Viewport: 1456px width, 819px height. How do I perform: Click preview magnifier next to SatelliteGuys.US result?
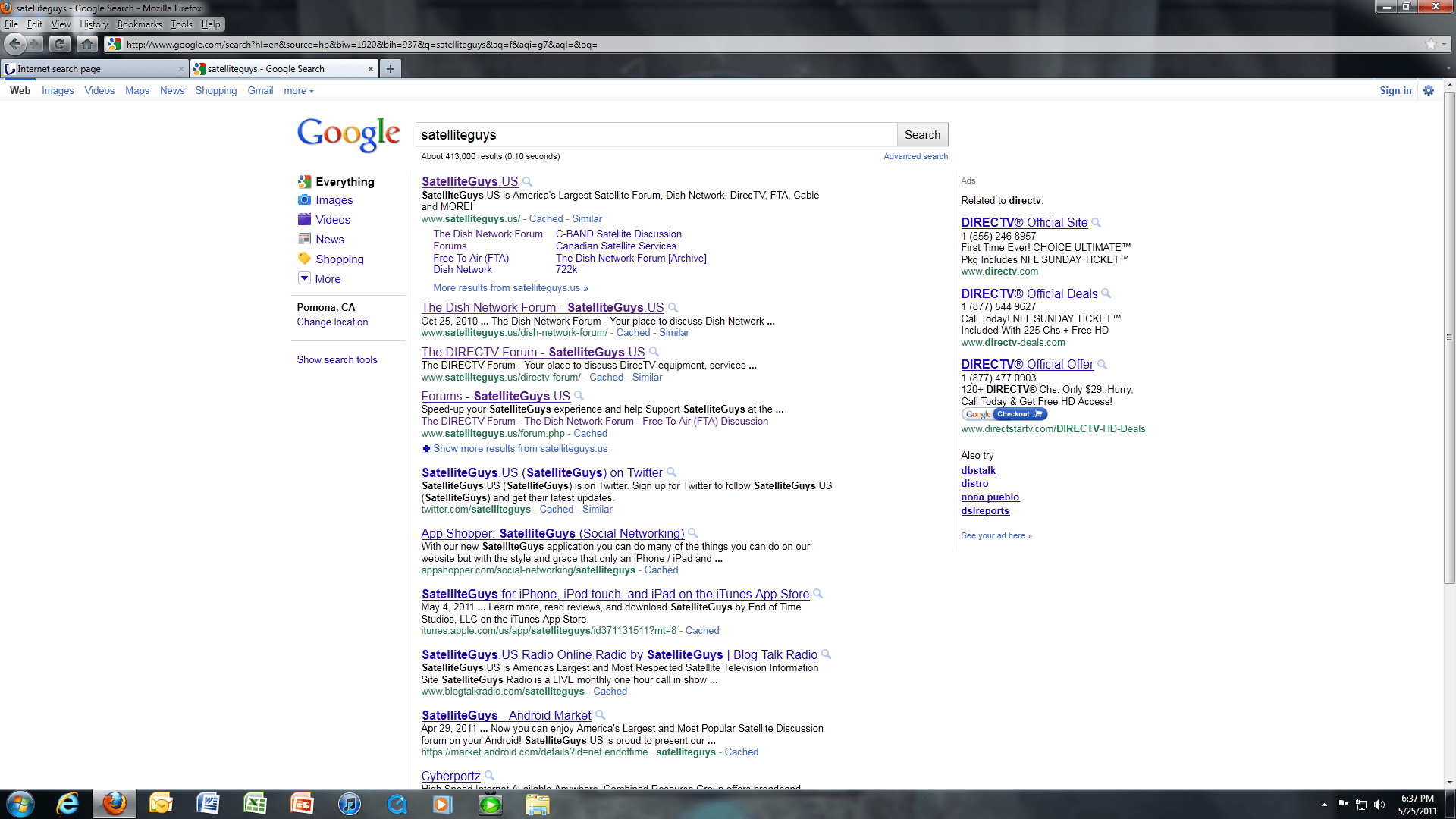(x=528, y=182)
